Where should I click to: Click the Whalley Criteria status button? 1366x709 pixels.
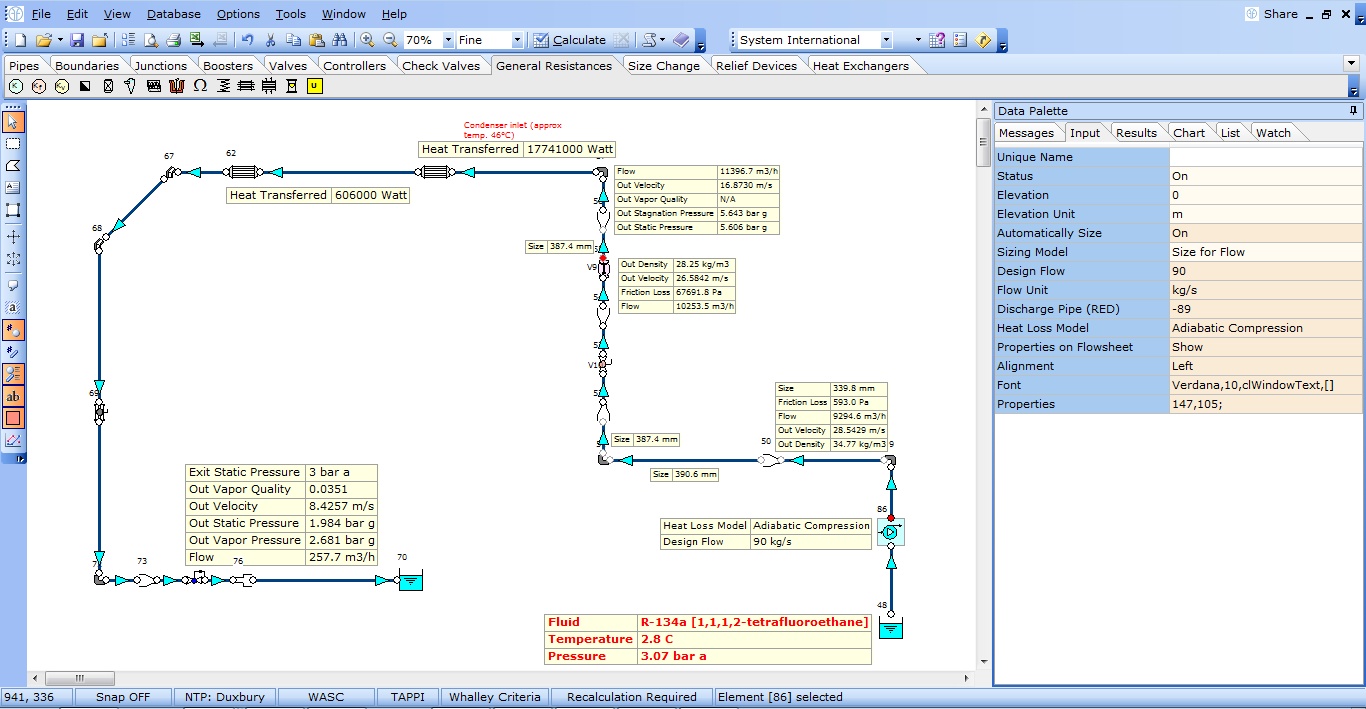(x=494, y=697)
